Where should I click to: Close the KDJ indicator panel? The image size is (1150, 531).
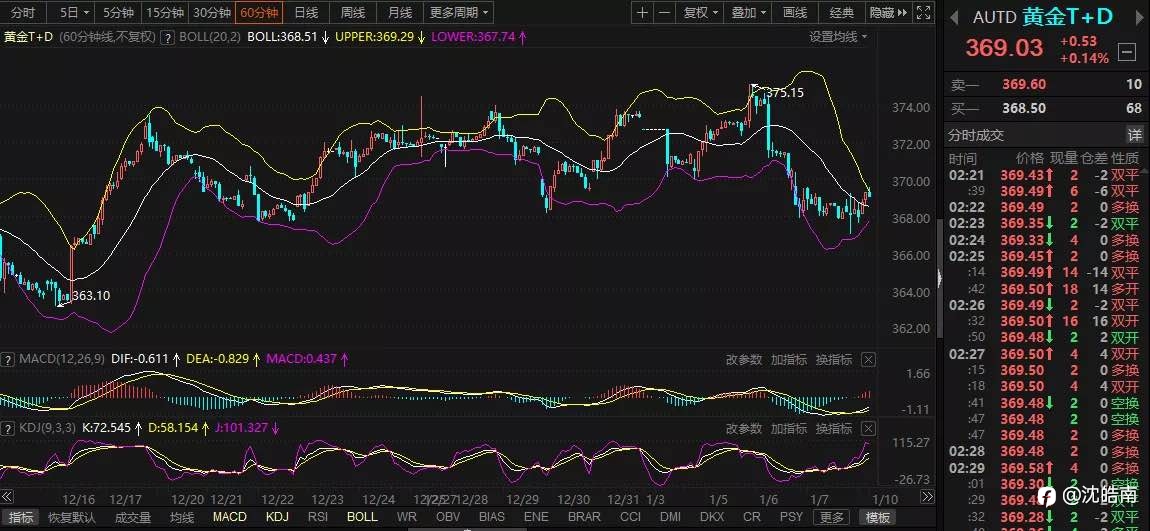pos(868,428)
